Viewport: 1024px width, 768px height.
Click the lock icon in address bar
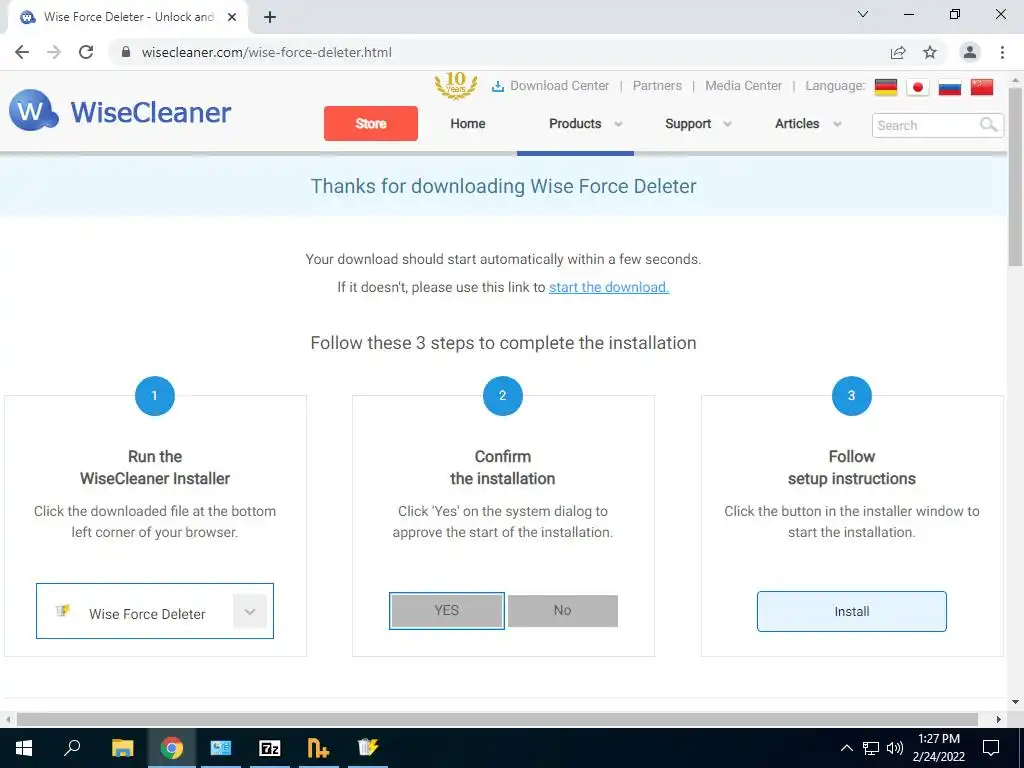126,52
